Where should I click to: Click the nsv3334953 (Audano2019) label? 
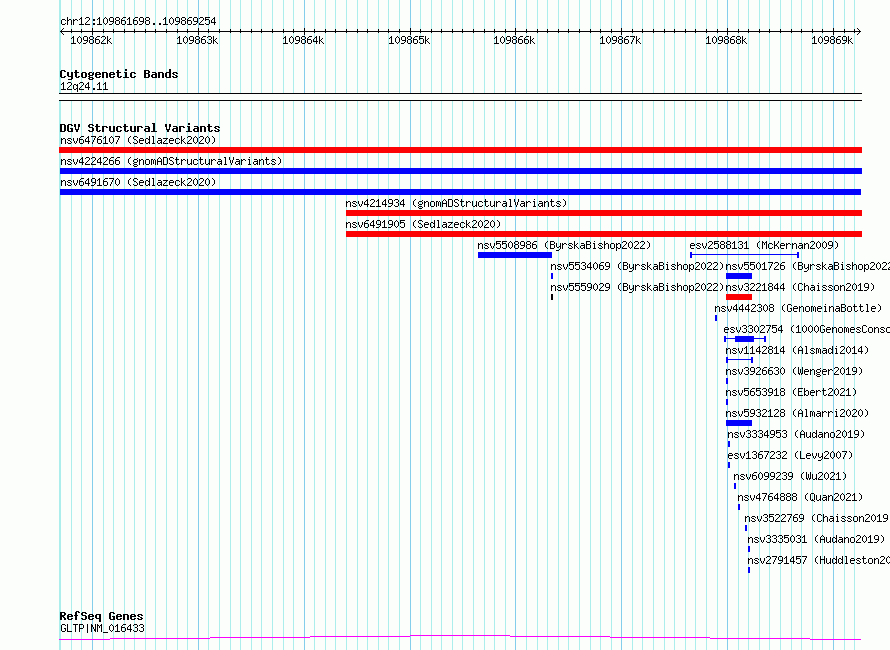coord(796,434)
